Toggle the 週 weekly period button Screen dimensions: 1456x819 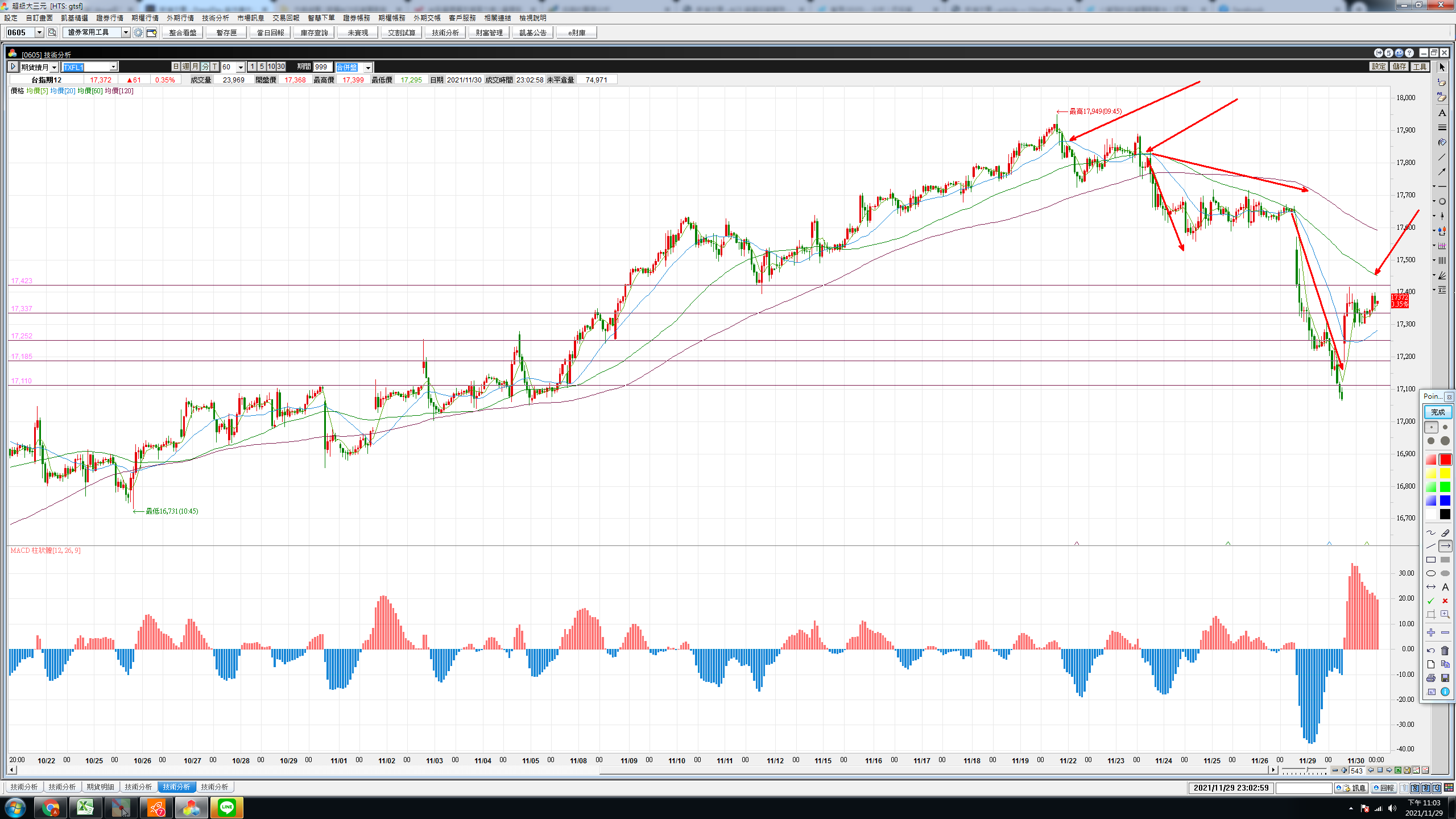[x=186, y=67]
